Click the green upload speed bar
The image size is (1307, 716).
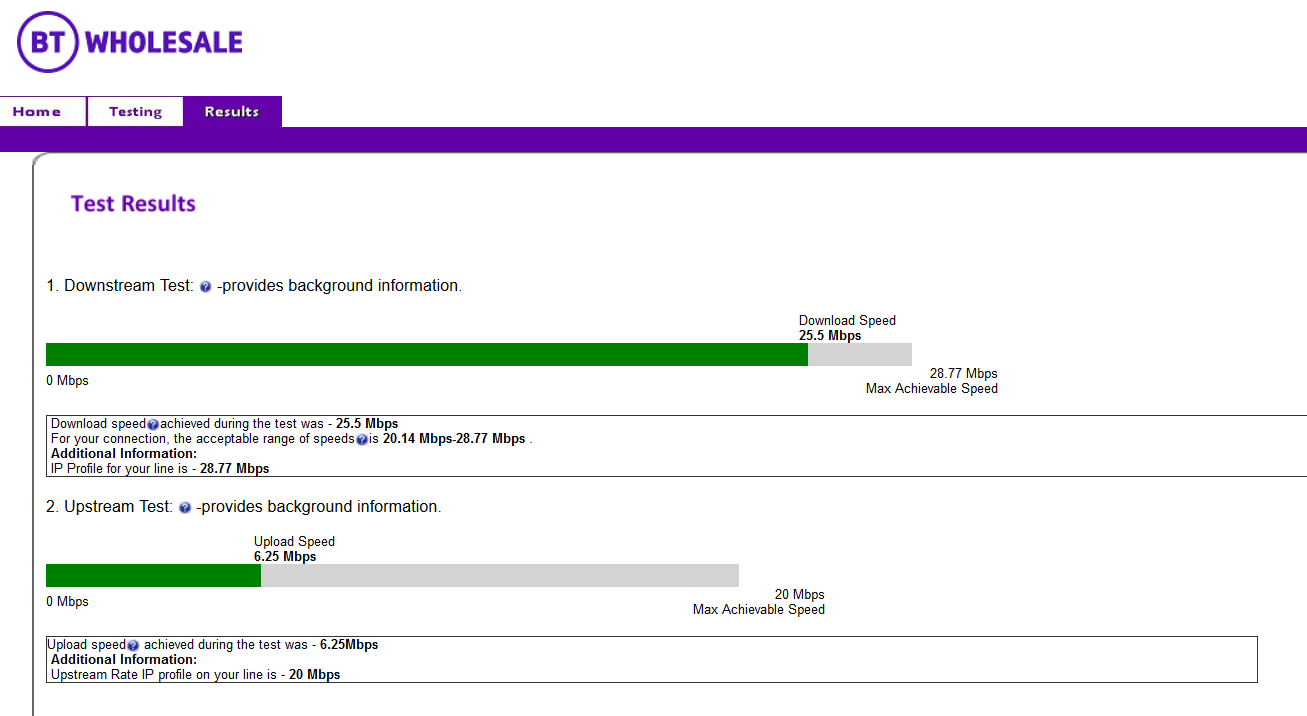(x=153, y=576)
